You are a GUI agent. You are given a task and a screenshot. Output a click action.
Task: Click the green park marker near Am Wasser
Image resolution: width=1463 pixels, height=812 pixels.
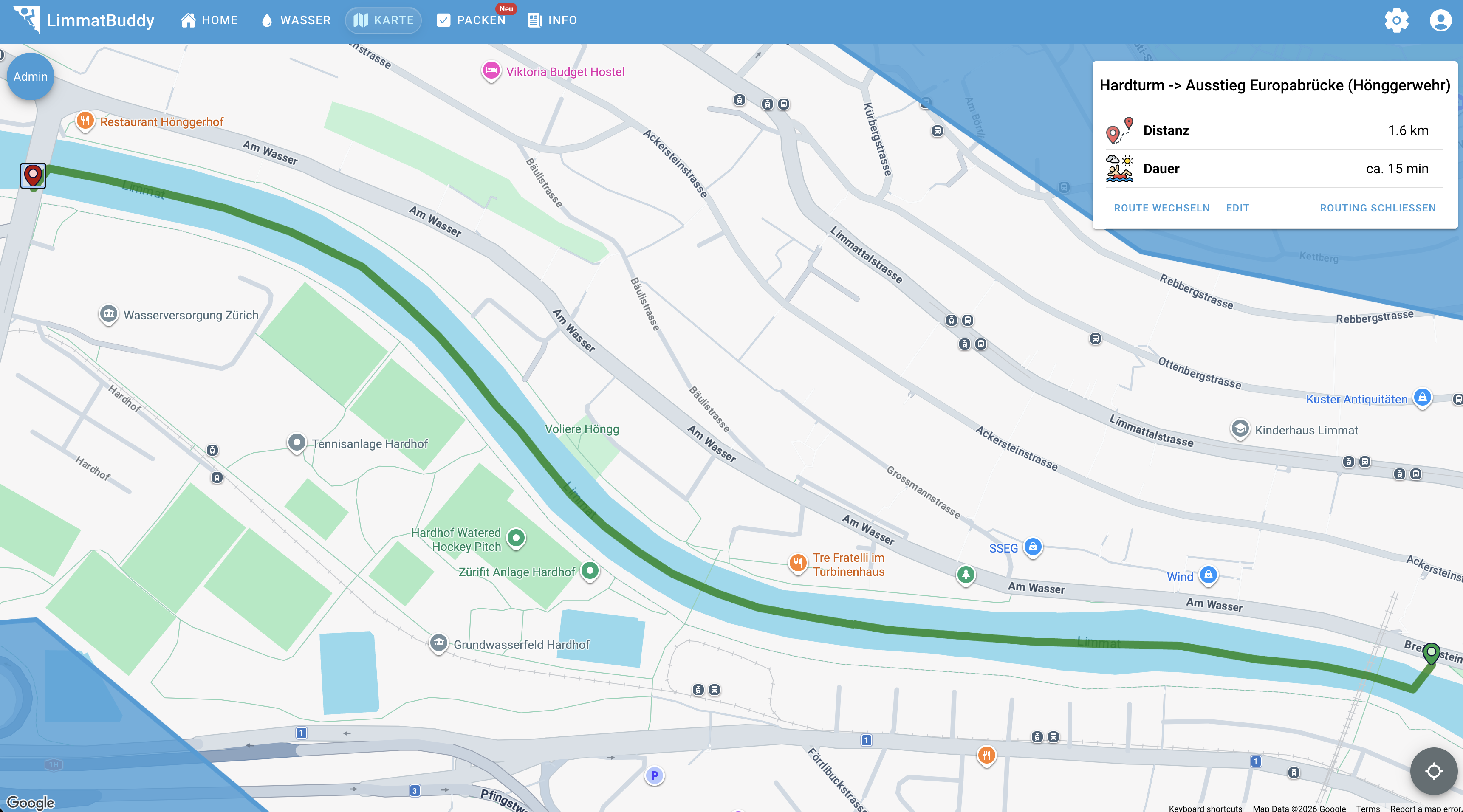point(966,575)
